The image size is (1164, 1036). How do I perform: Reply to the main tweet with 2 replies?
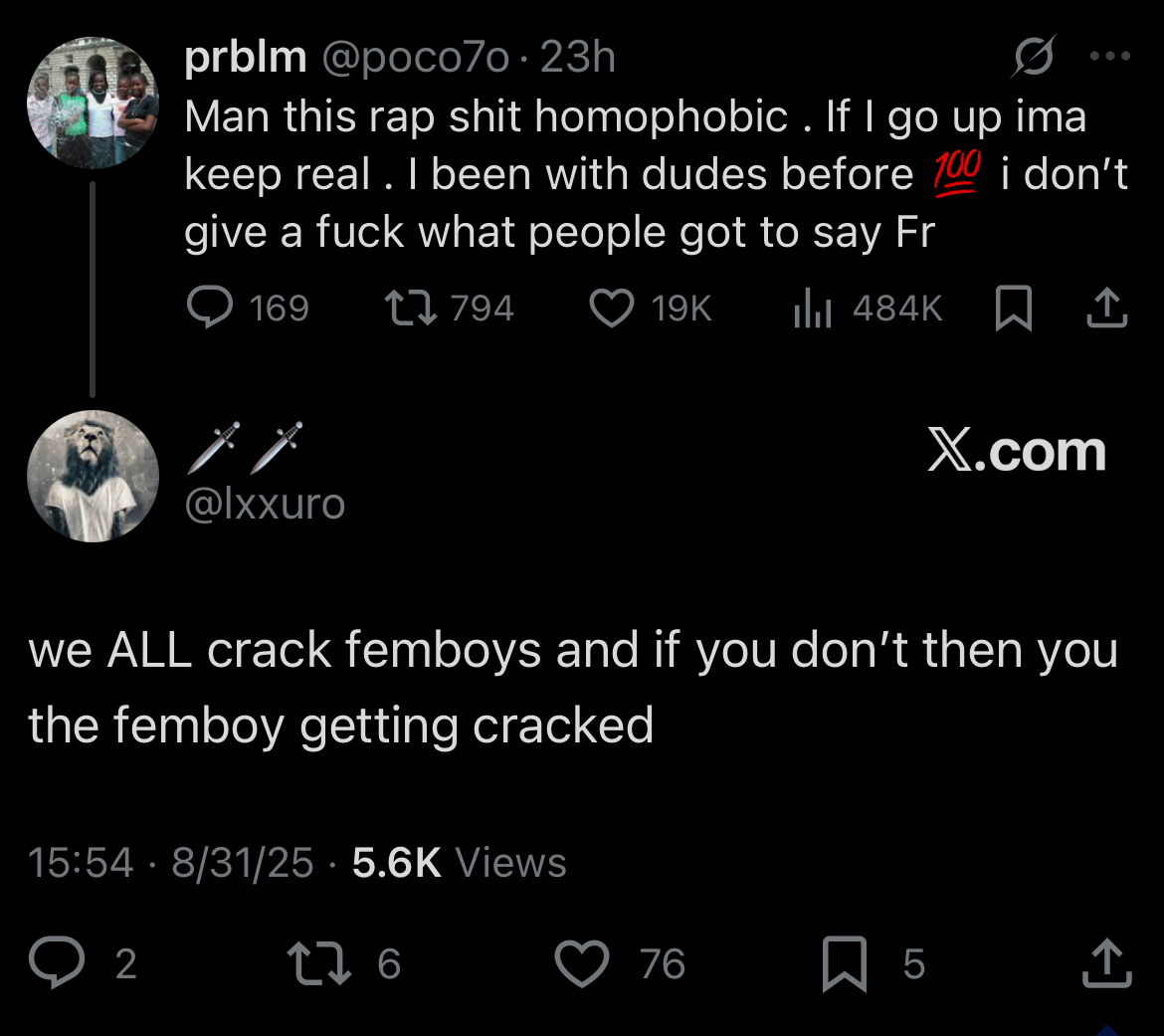tap(57, 962)
